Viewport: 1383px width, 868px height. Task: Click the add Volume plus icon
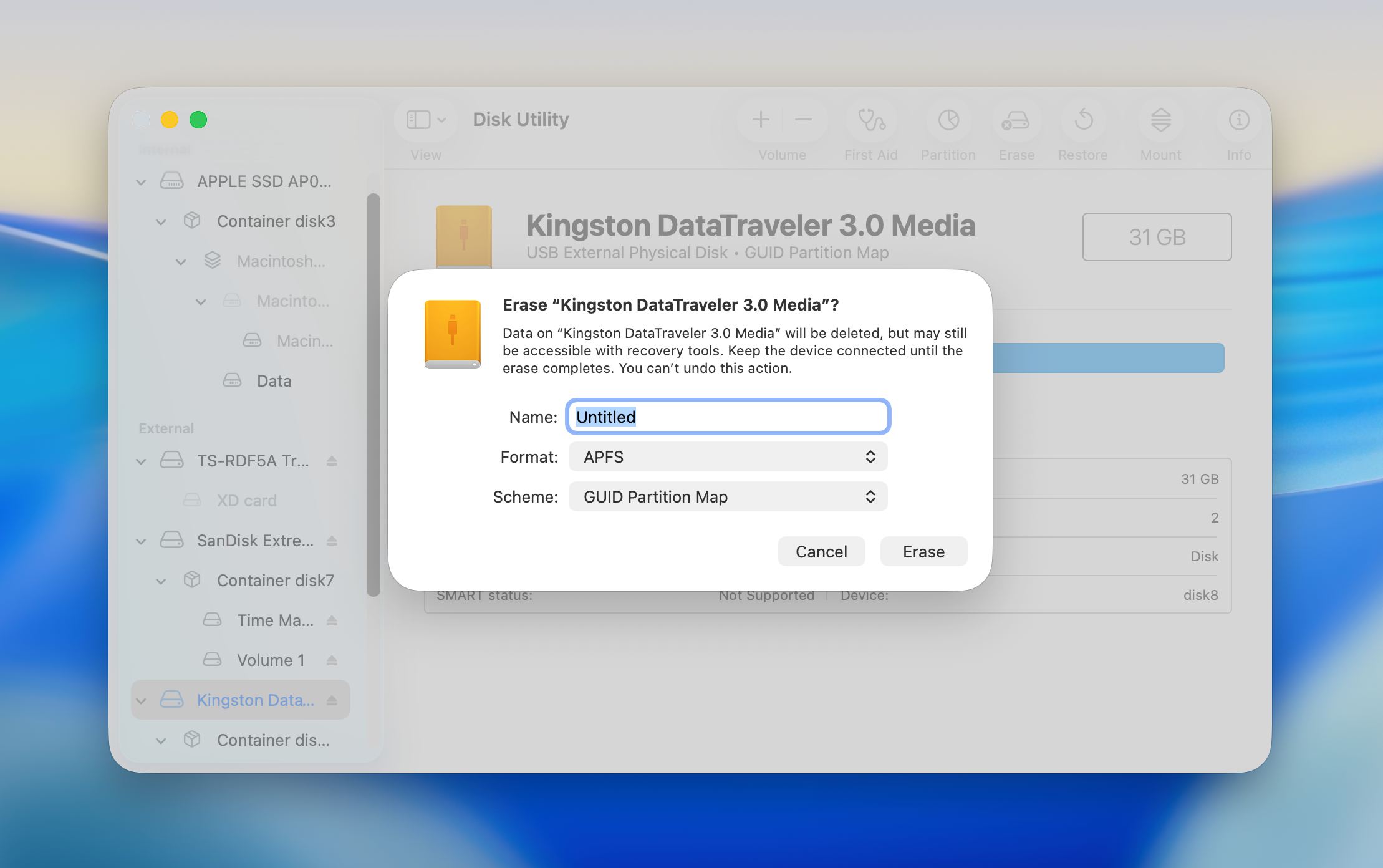760,120
